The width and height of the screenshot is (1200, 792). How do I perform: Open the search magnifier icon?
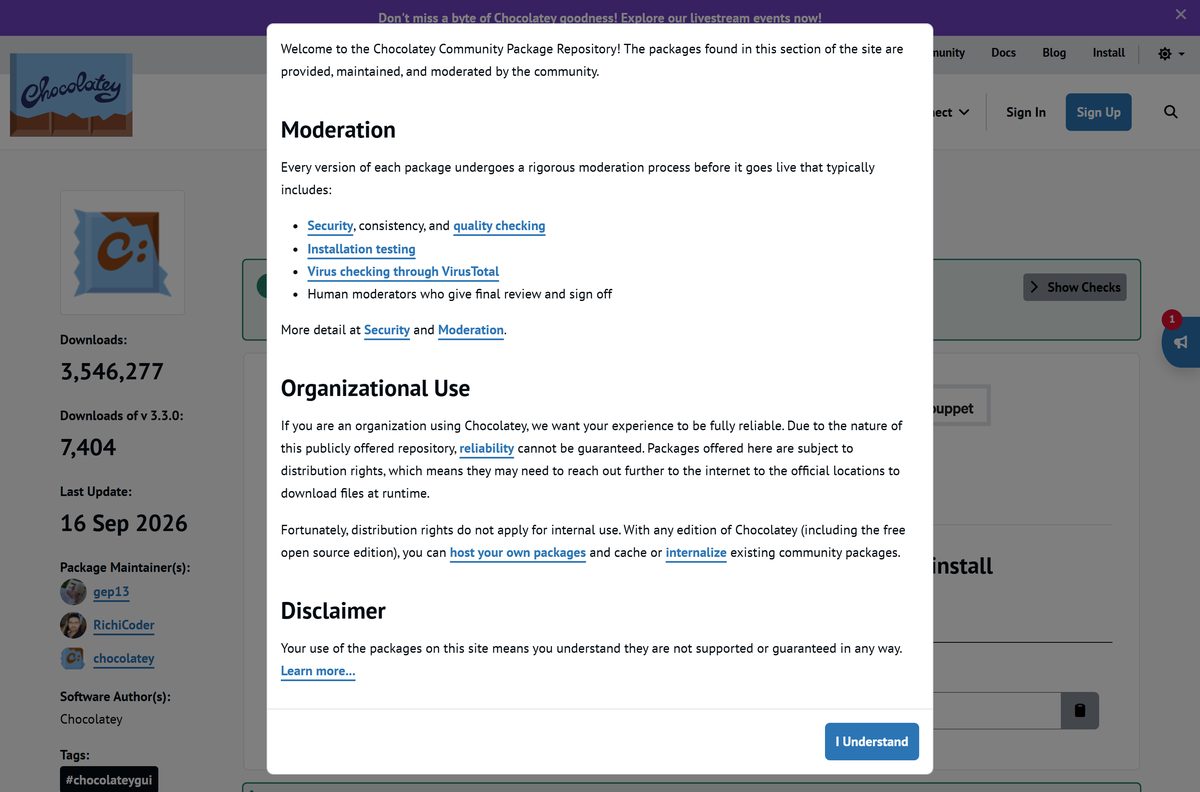click(1171, 112)
